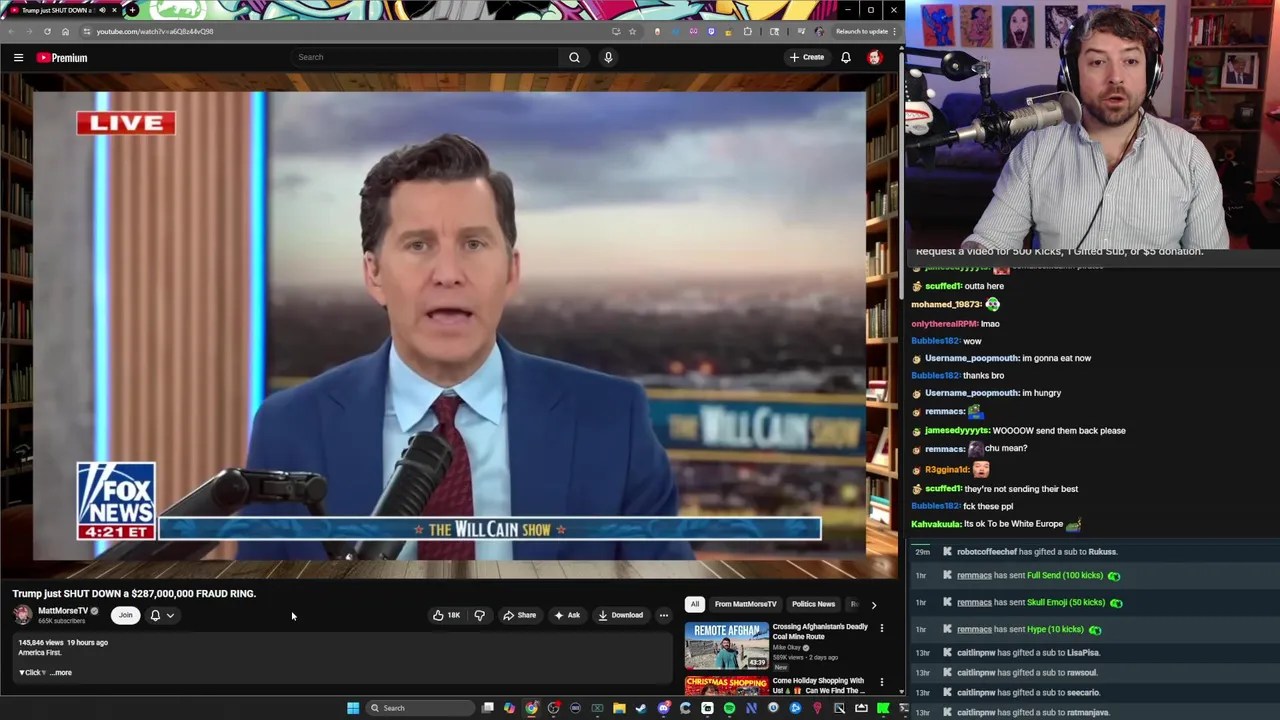Click the Will Cain video player
The image size is (1280, 720).
[450, 325]
